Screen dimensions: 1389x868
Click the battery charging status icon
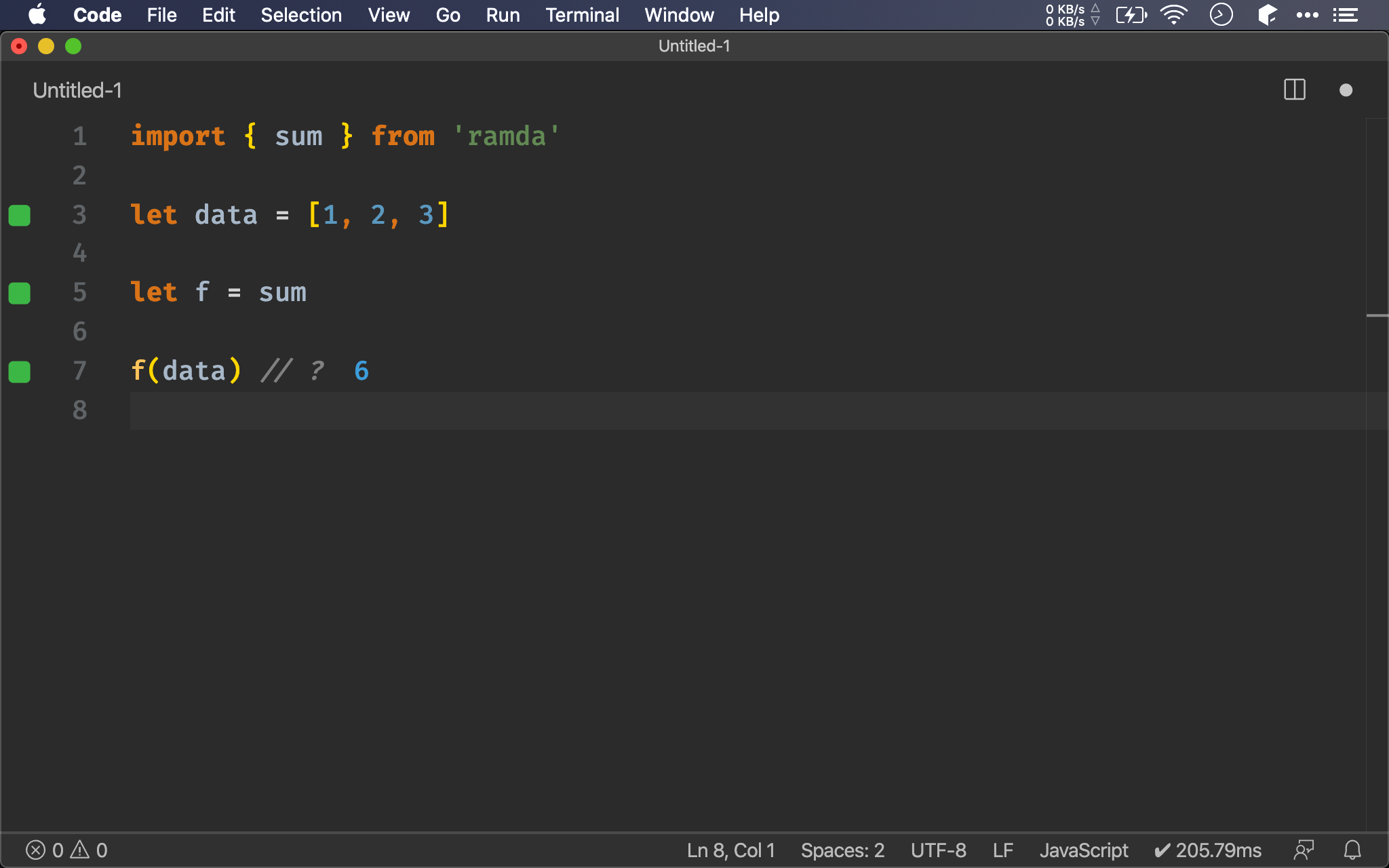1131,14
